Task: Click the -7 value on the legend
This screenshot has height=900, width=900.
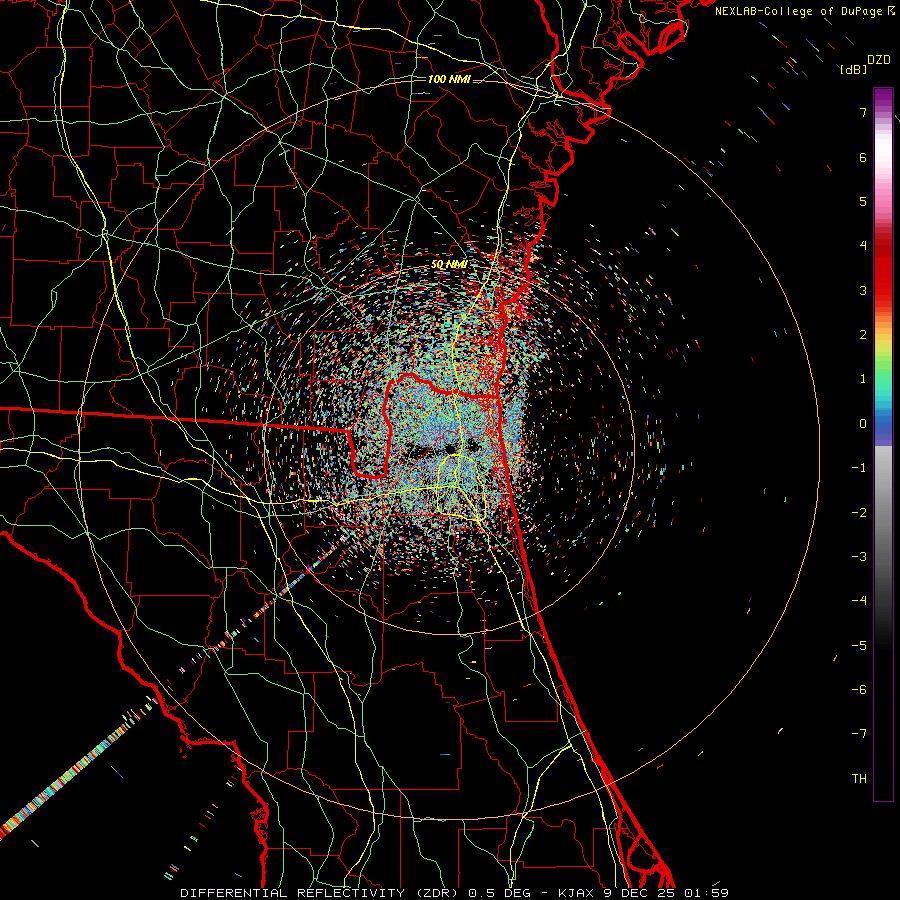Action: coord(859,734)
